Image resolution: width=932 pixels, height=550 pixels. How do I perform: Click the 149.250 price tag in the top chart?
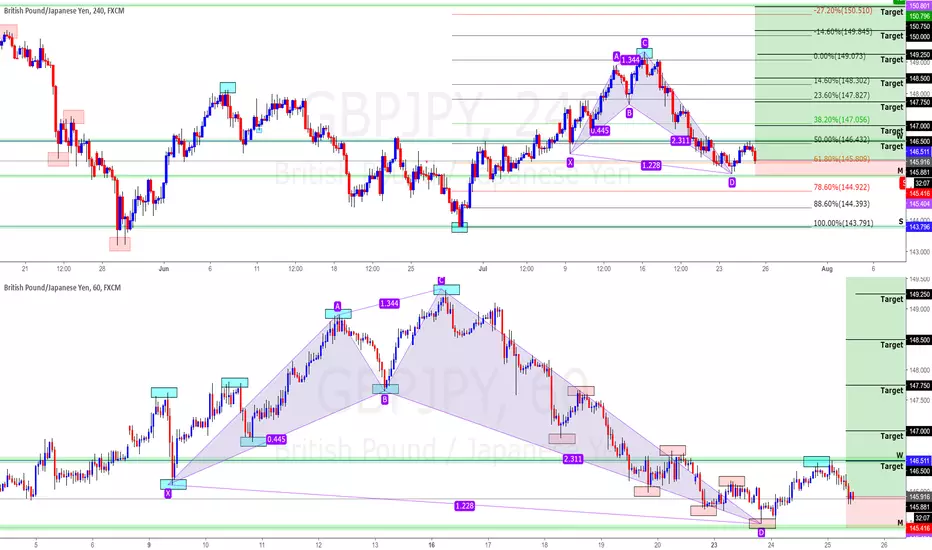919,55
